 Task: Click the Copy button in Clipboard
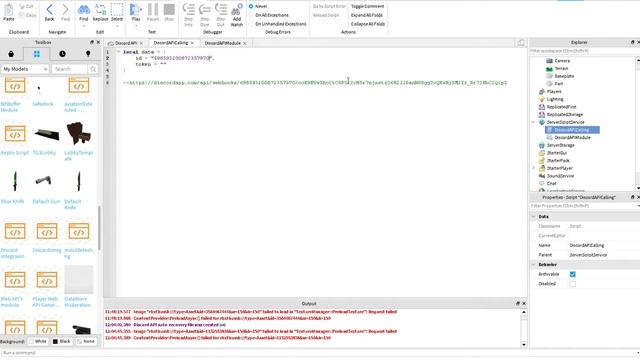(x=28, y=15)
